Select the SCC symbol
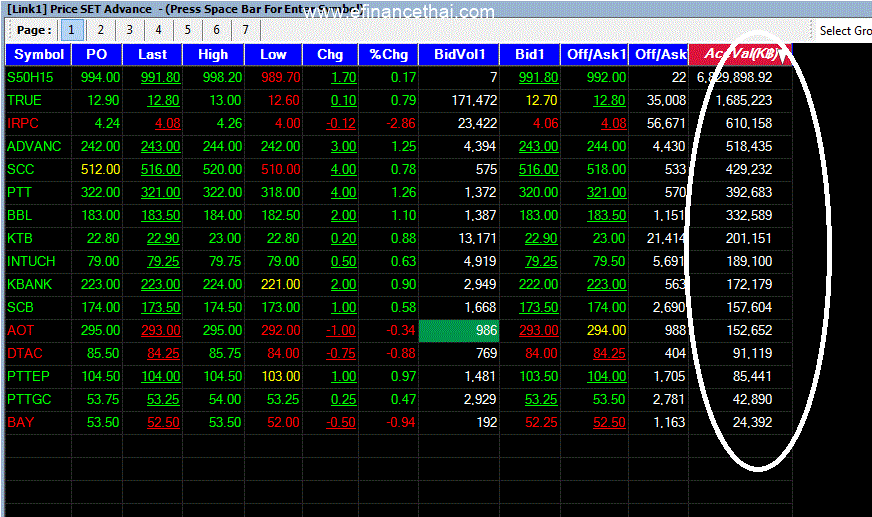The height and width of the screenshot is (517, 872). [x=21, y=169]
